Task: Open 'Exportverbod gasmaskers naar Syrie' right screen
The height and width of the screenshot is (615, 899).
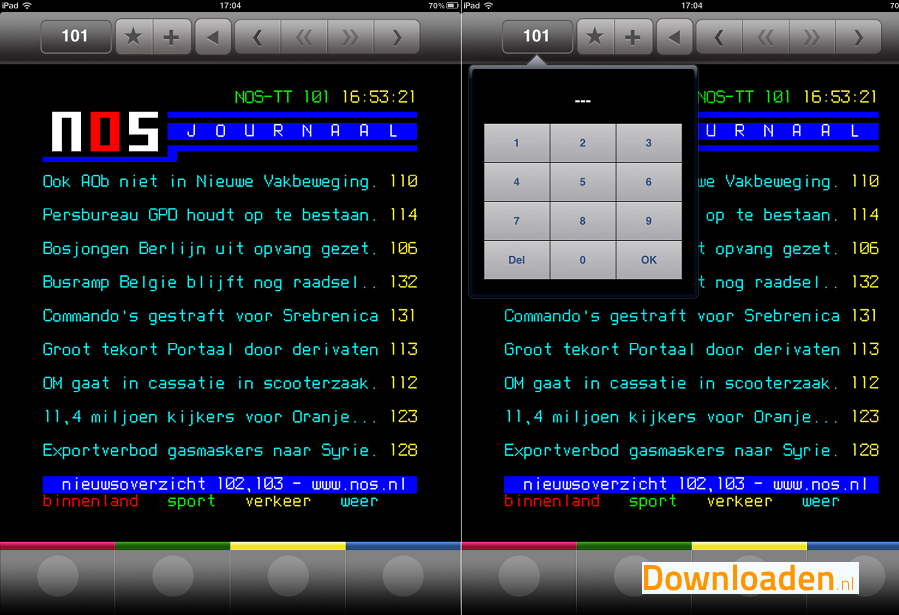Action: tap(691, 451)
